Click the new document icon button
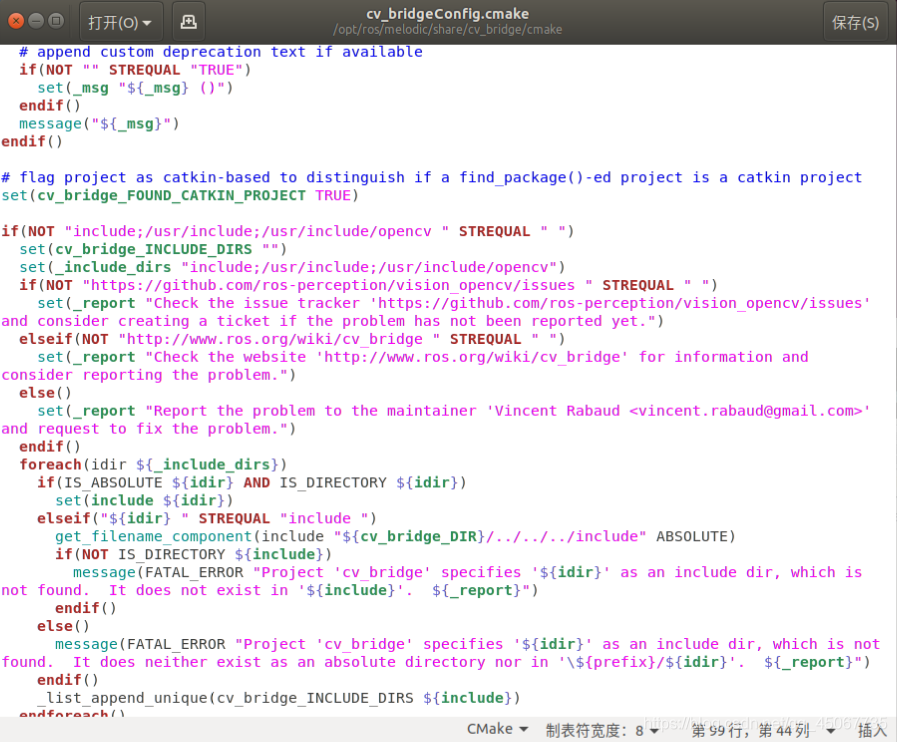The height and width of the screenshot is (742, 897). coord(188,22)
